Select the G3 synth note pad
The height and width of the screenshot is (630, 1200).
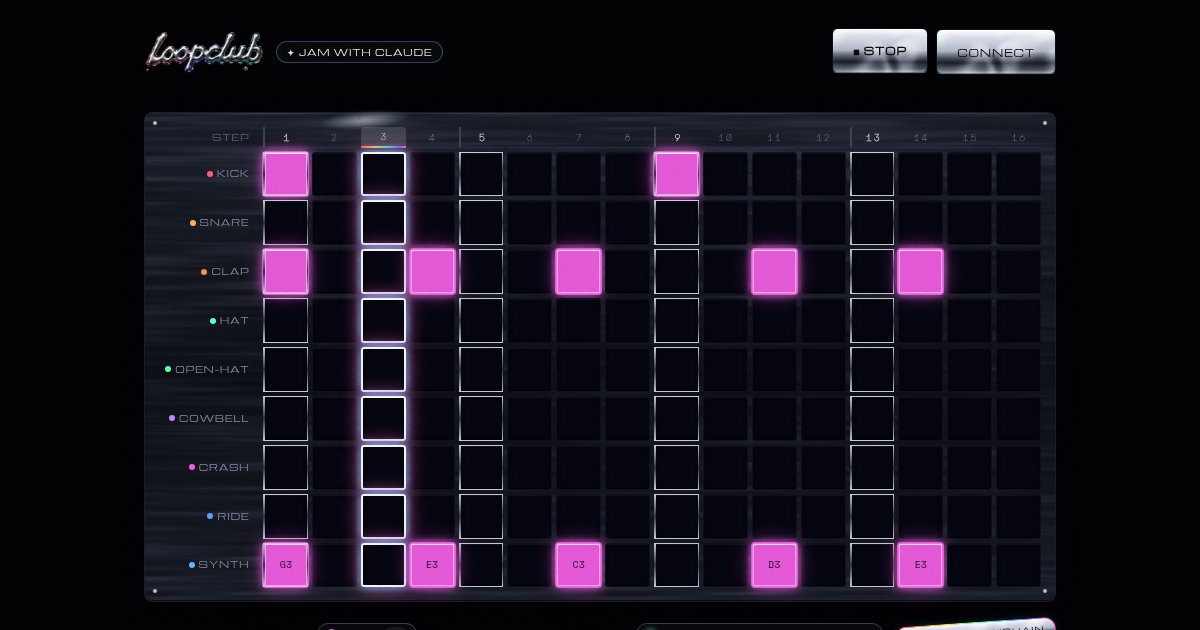coord(286,565)
